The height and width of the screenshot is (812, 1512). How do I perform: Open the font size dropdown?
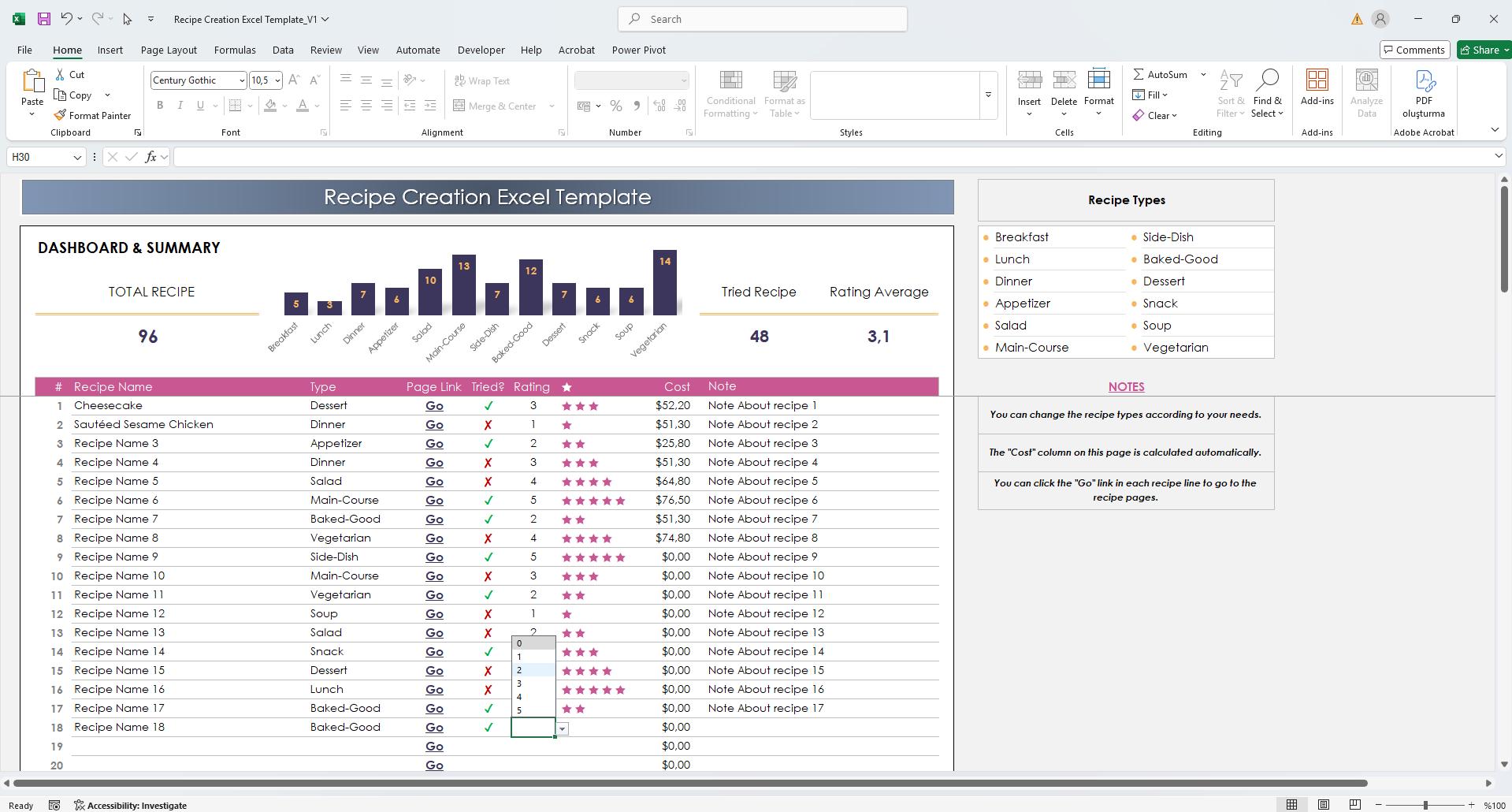coord(276,80)
